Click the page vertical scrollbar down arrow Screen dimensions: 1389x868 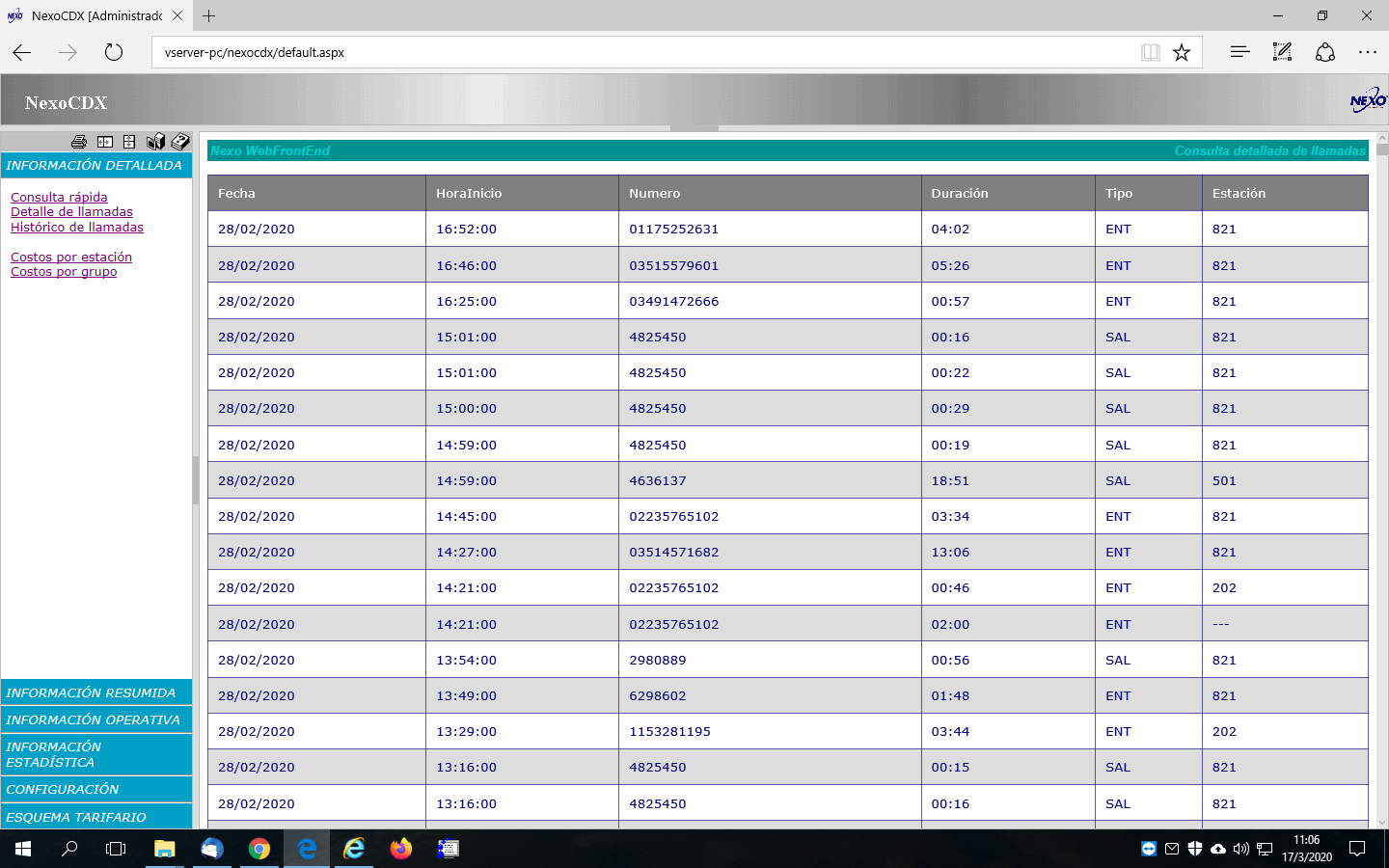click(x=1382, y=823)
